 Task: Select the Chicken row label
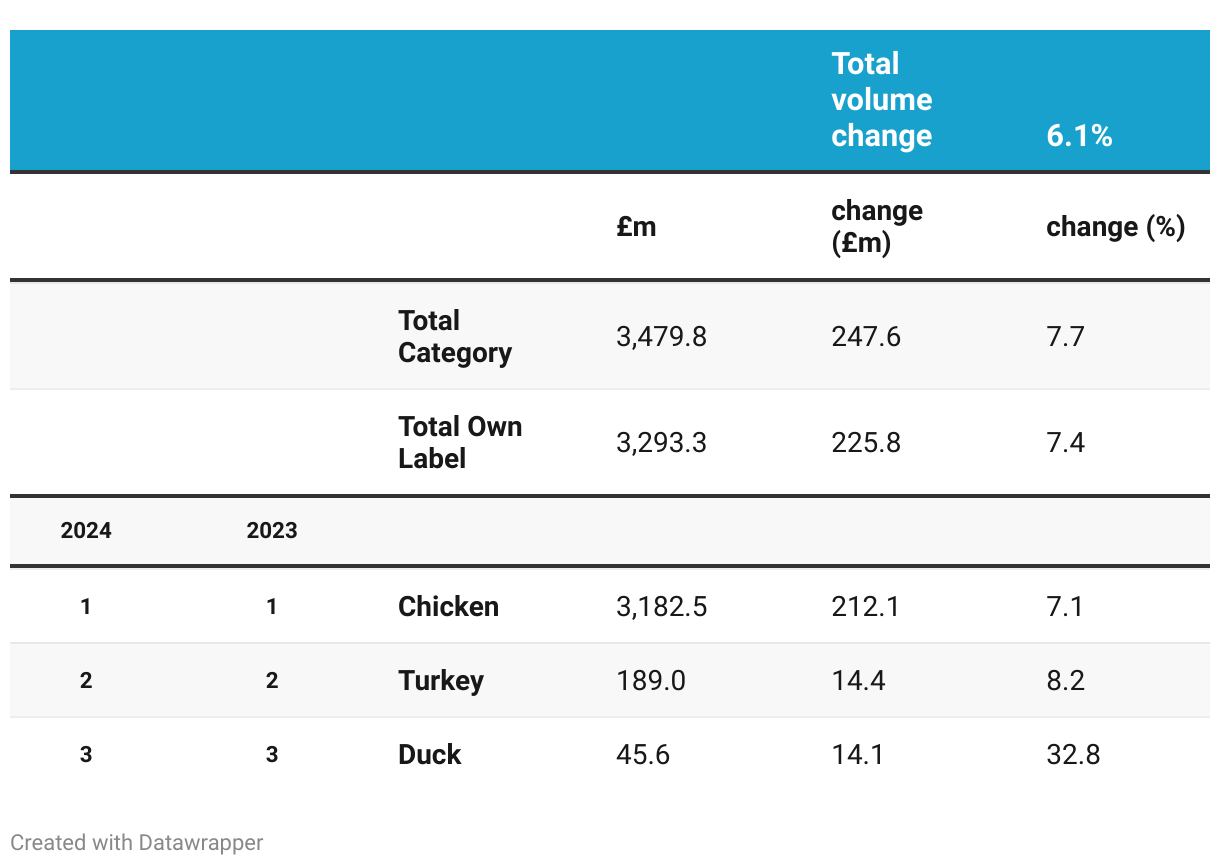point(448,607)
